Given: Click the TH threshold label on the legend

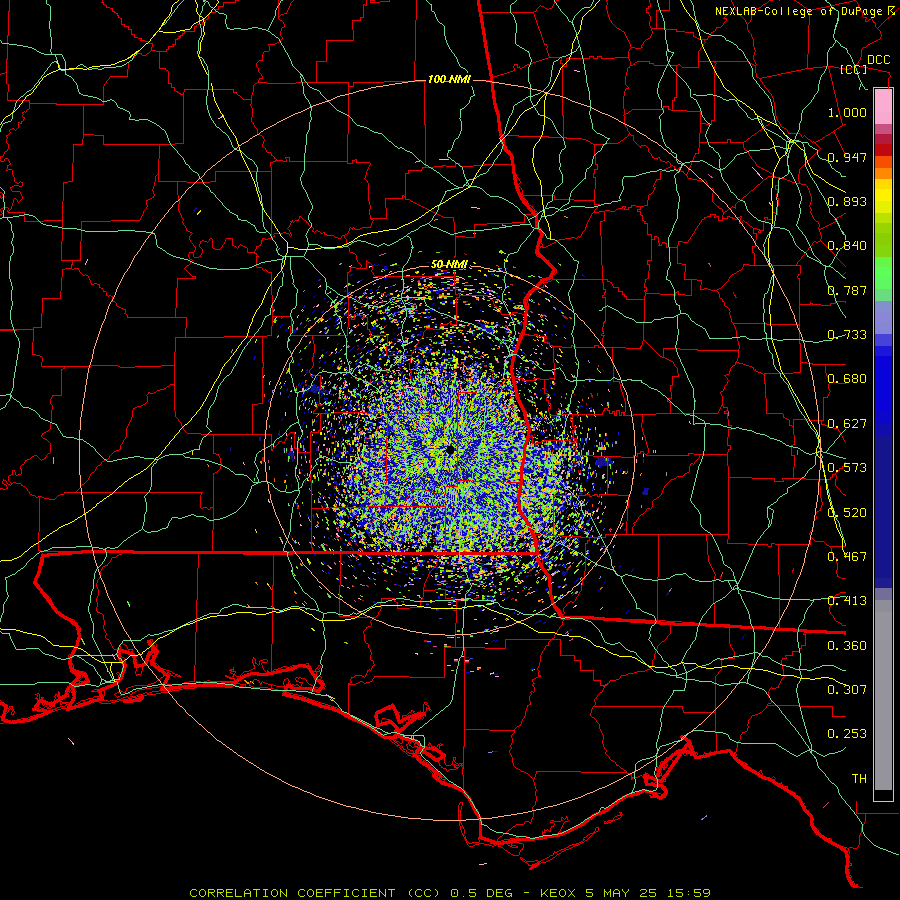Looking at the screenshot, I should click(x=859, y=779).
